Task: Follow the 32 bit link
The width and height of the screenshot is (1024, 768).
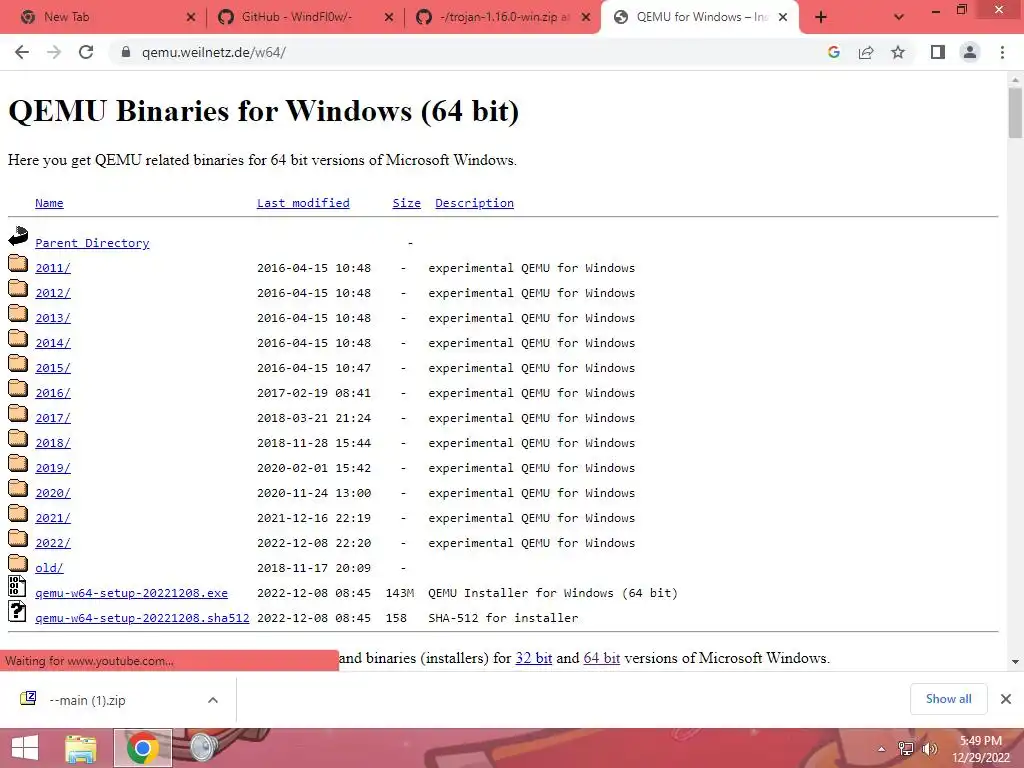Action: tap(534, 658)
